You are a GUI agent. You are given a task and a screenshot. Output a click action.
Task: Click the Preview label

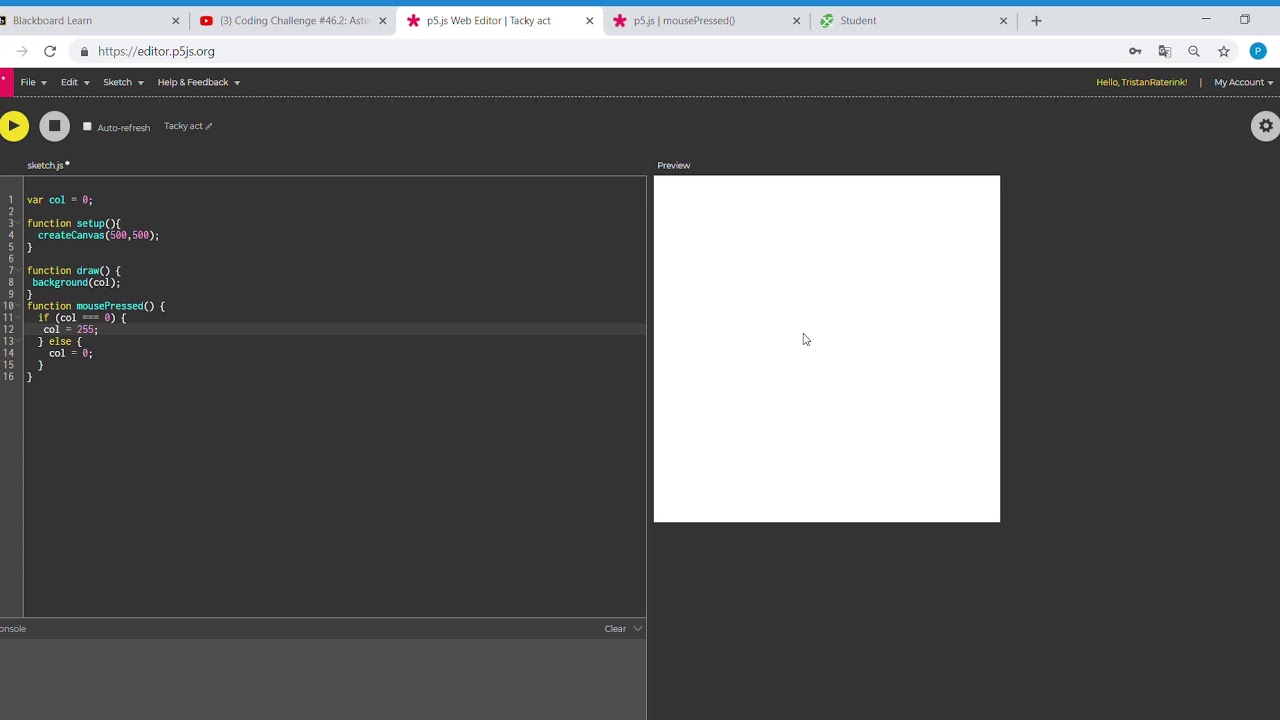click(x=674, y=165)
